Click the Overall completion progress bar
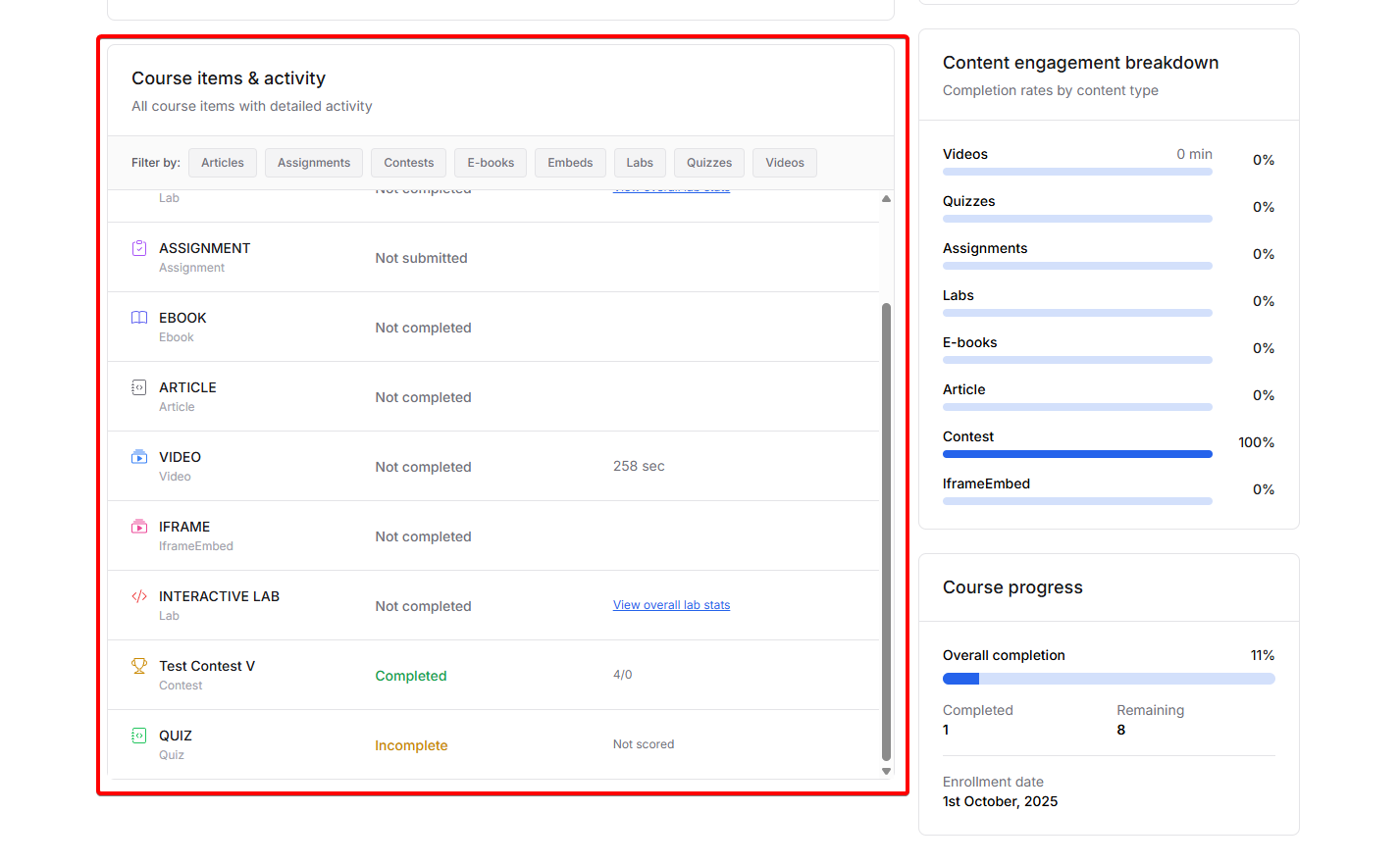This screenshot has height=865, width=1400. 1109,679
